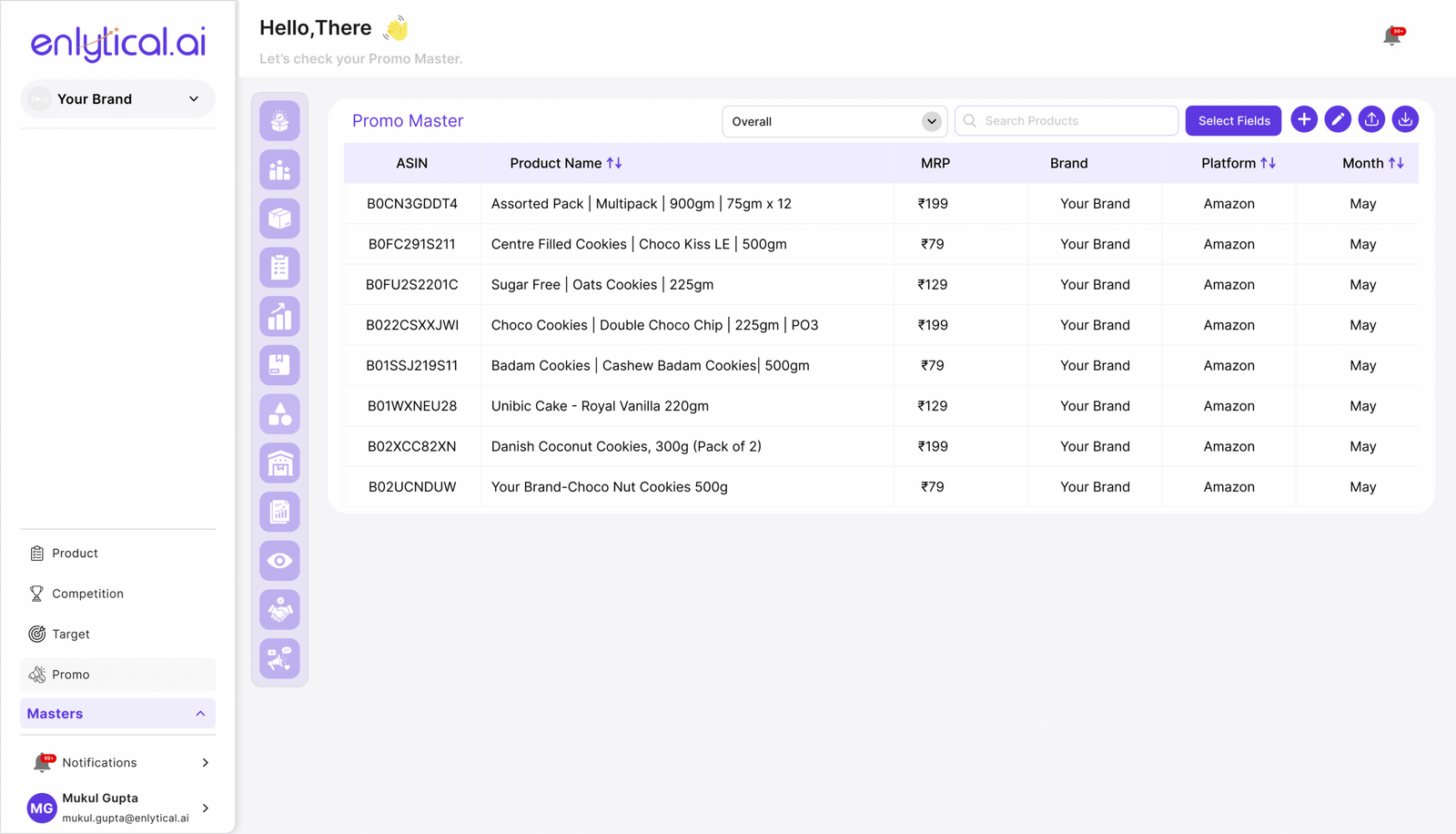Open Competition in the sidebar

(87, 594)
